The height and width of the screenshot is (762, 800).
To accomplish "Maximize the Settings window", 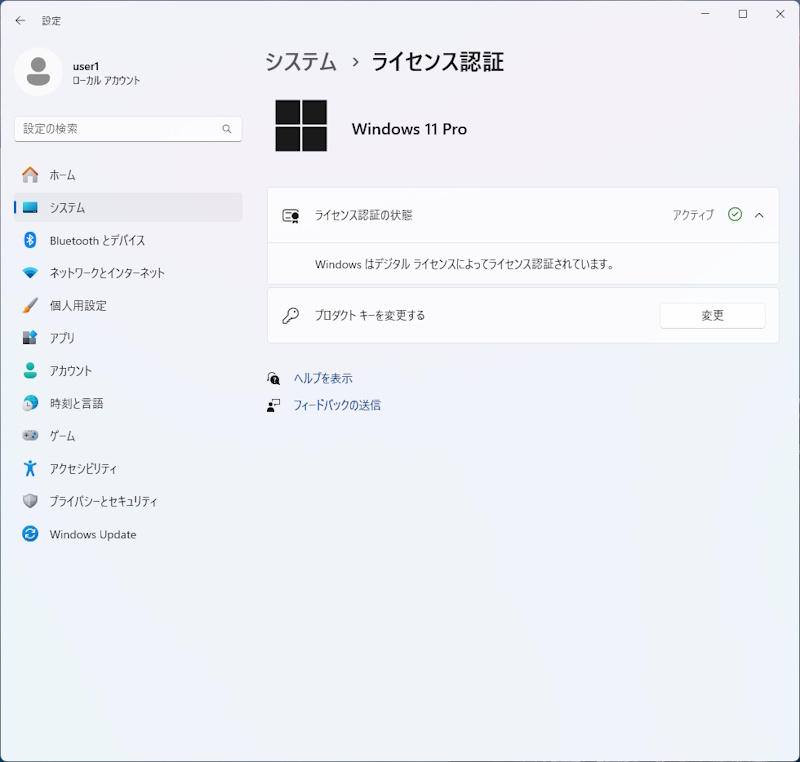I will click(x=743, y=14).
